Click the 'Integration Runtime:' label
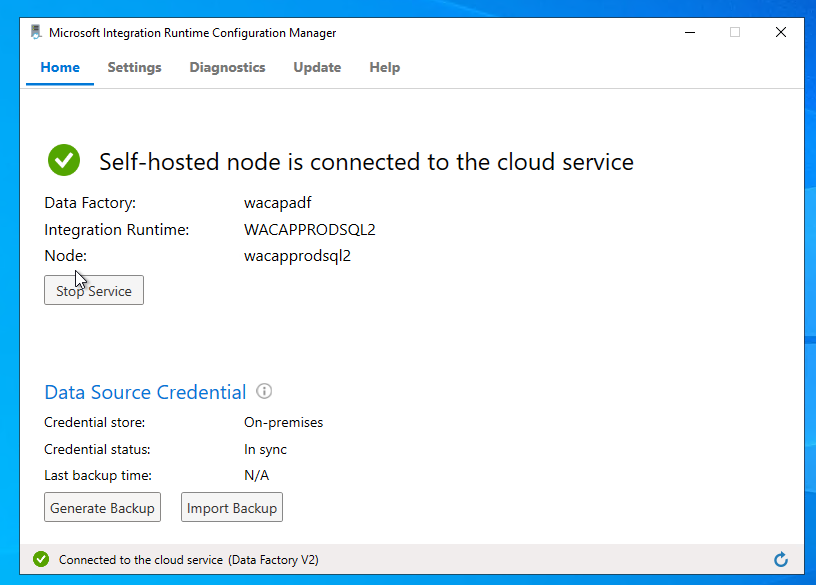This screenshot has width=816, height=585. (117, 230)
